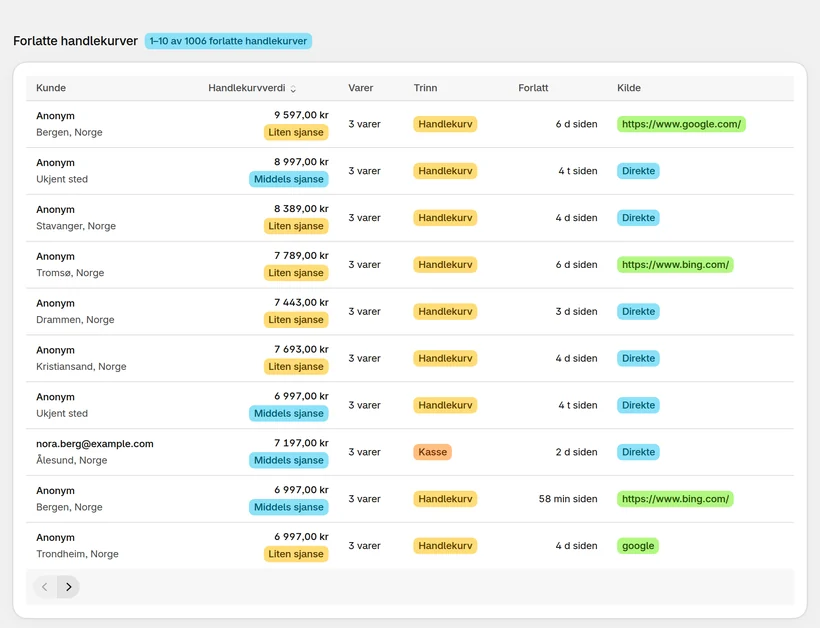Click Handlekurv badge in Trondheim row
This screenshot has width=820, height=628.
pyautogui.click(x=445, y=545)
